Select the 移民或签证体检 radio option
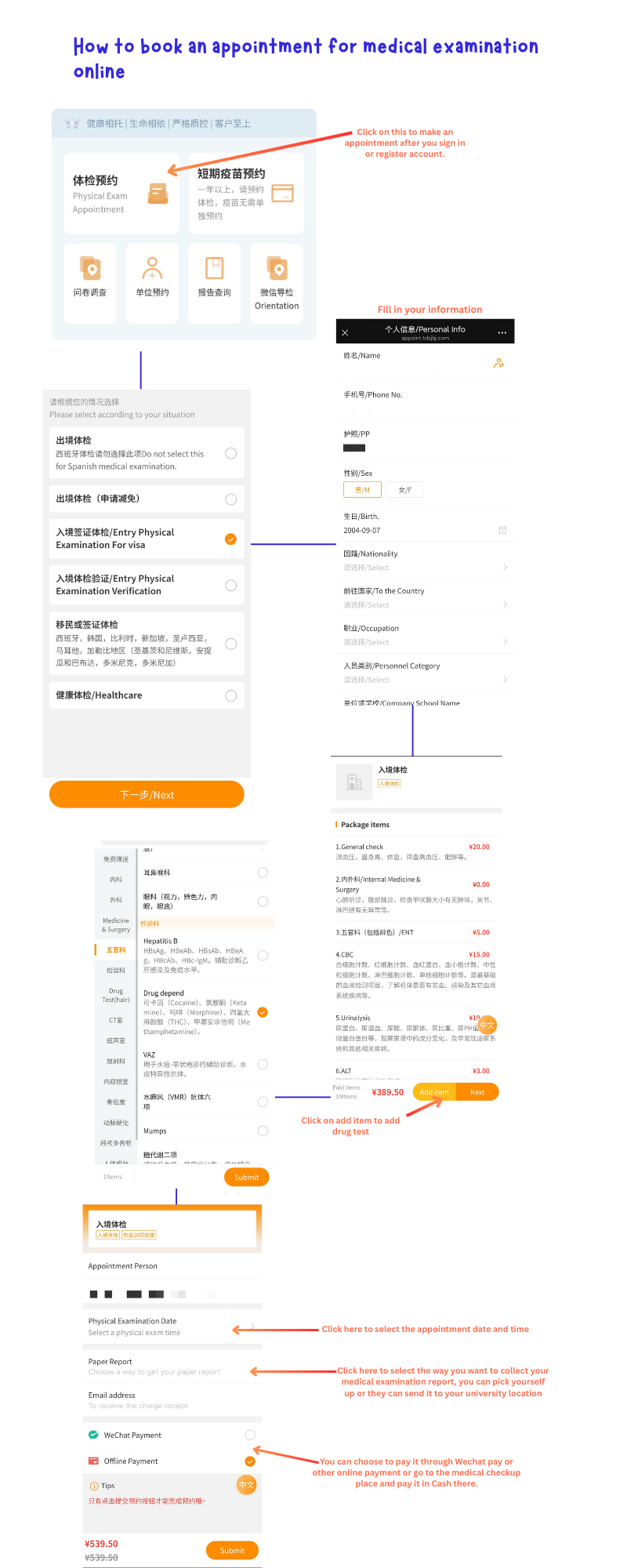627x1568 pixels. (230, 644)
